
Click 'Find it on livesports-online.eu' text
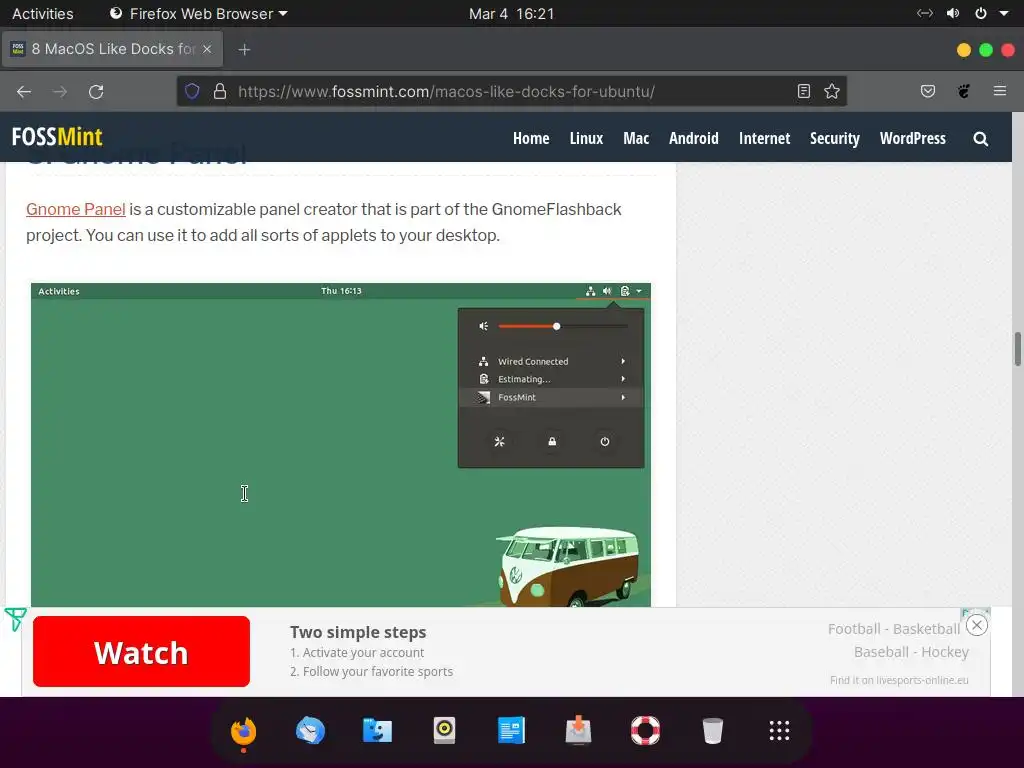point(899,680)
